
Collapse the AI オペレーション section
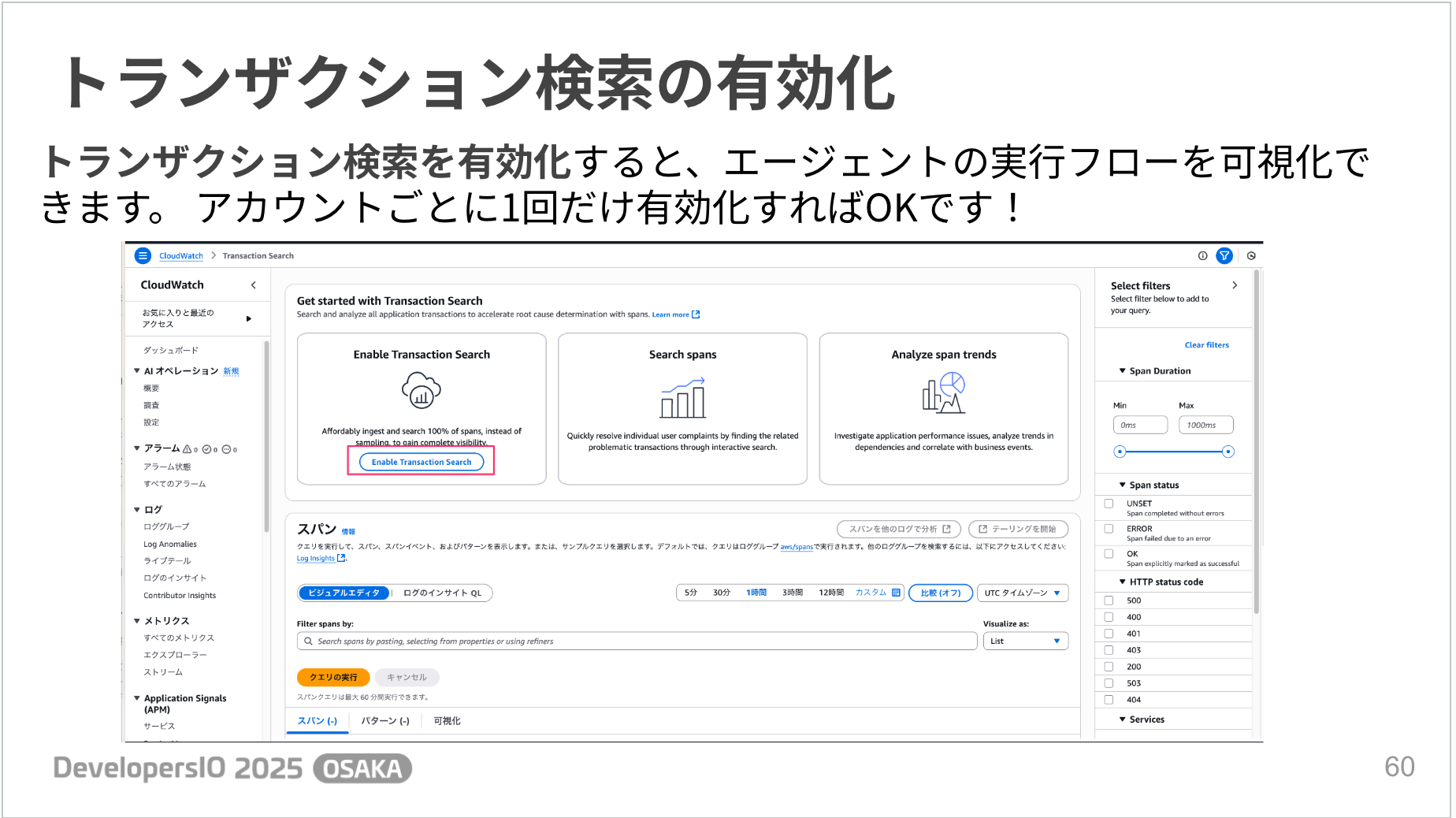pos(137,370)
